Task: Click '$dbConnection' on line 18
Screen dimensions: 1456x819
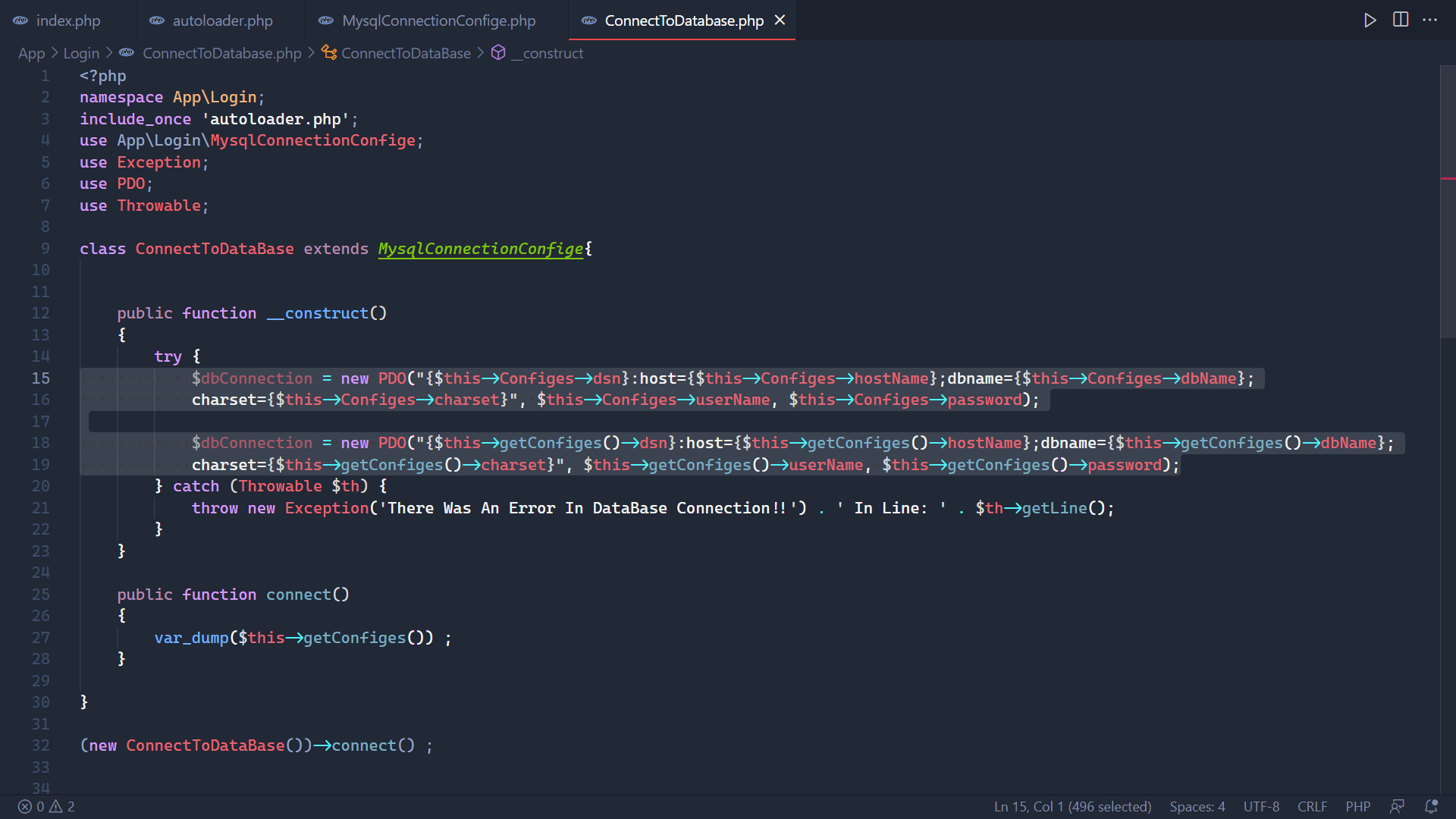Action: (252, 443)
